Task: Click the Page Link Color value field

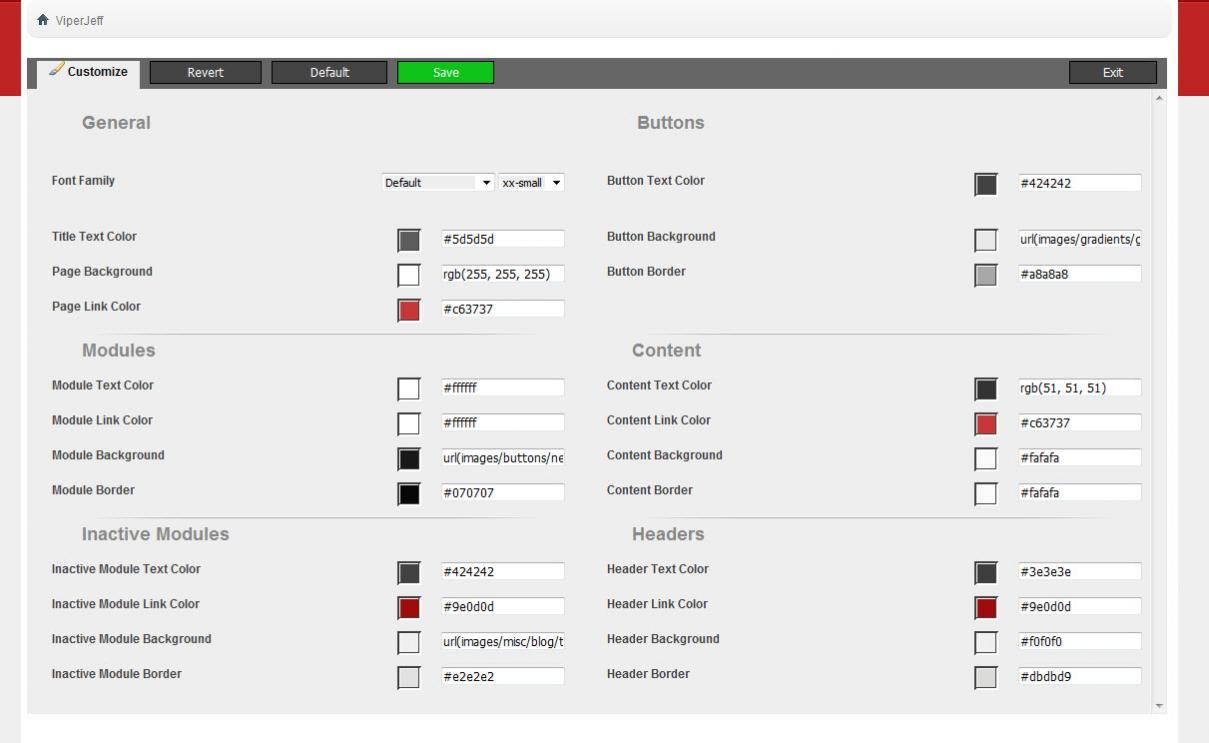Action: pos(503,309)
